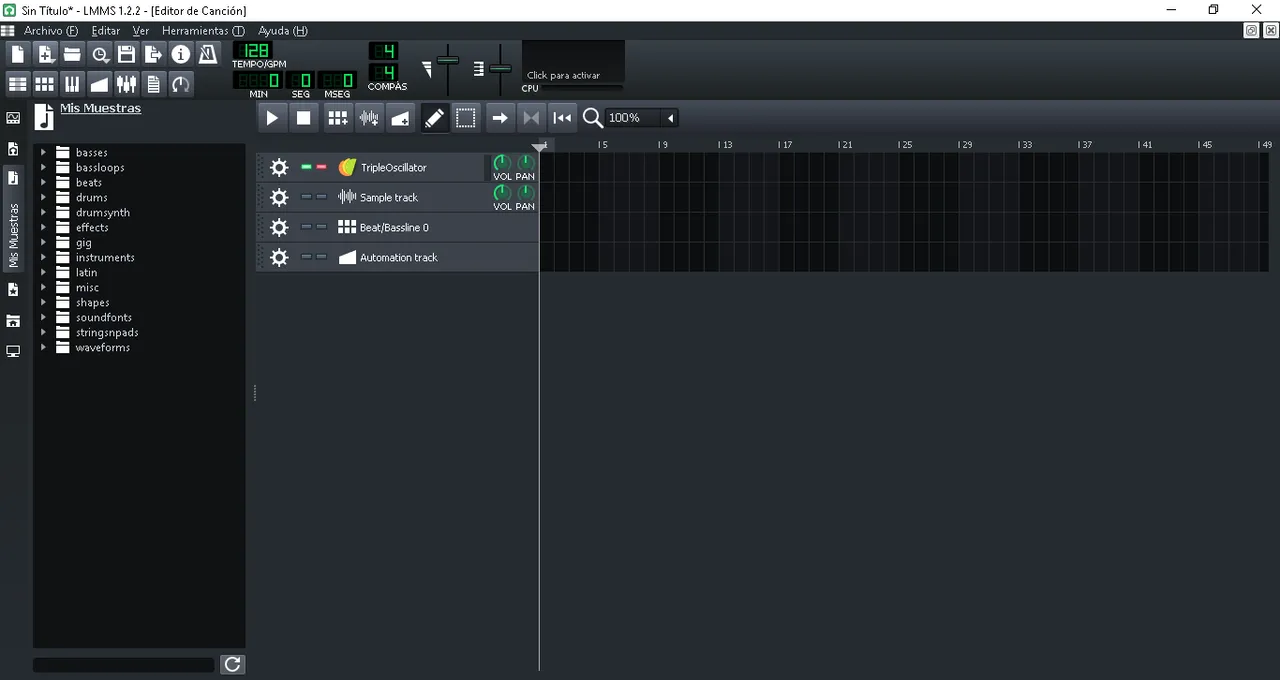Reload the sample browser file list
Image resolution: width=1280 pixels, height=680 pixels.
point(232,664)
